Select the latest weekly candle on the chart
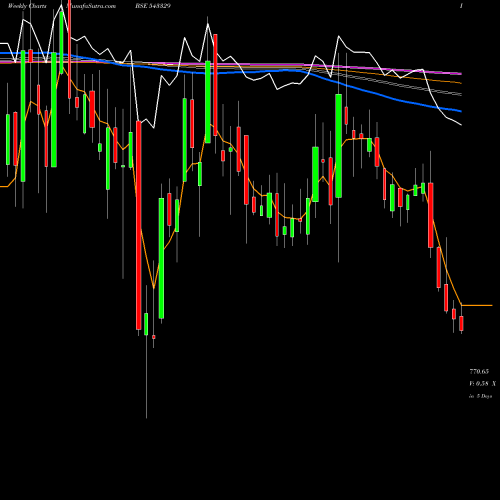The image size is (500, 500). 461,323
